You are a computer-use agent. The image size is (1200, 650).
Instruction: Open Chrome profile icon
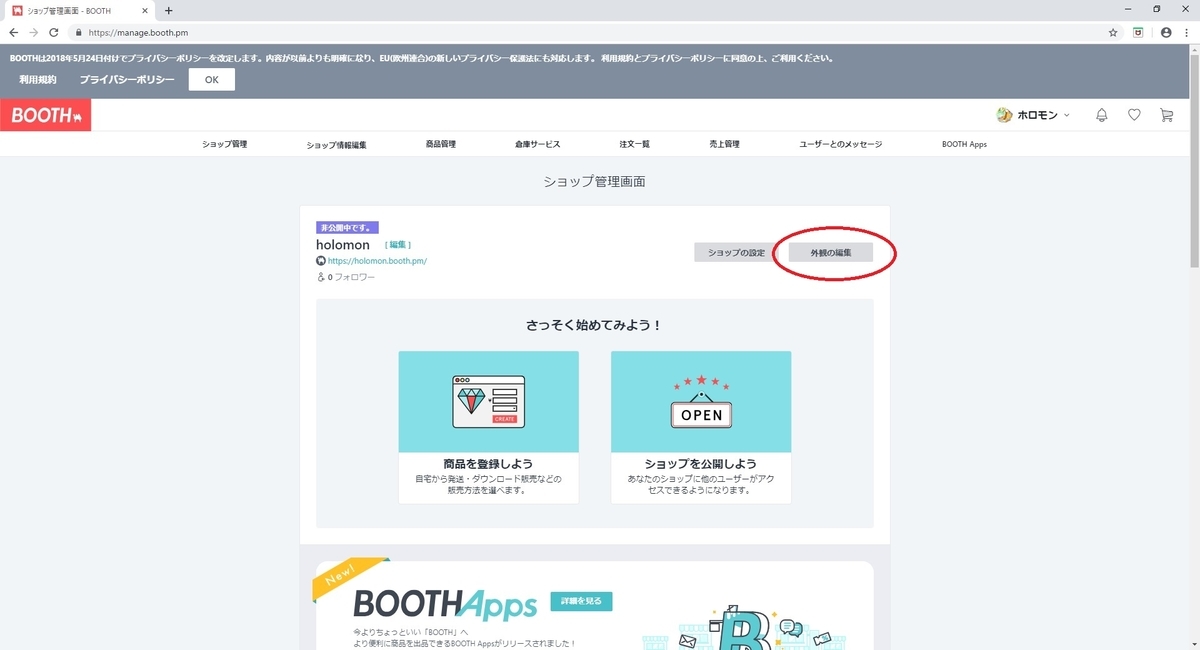(1166, 32)
